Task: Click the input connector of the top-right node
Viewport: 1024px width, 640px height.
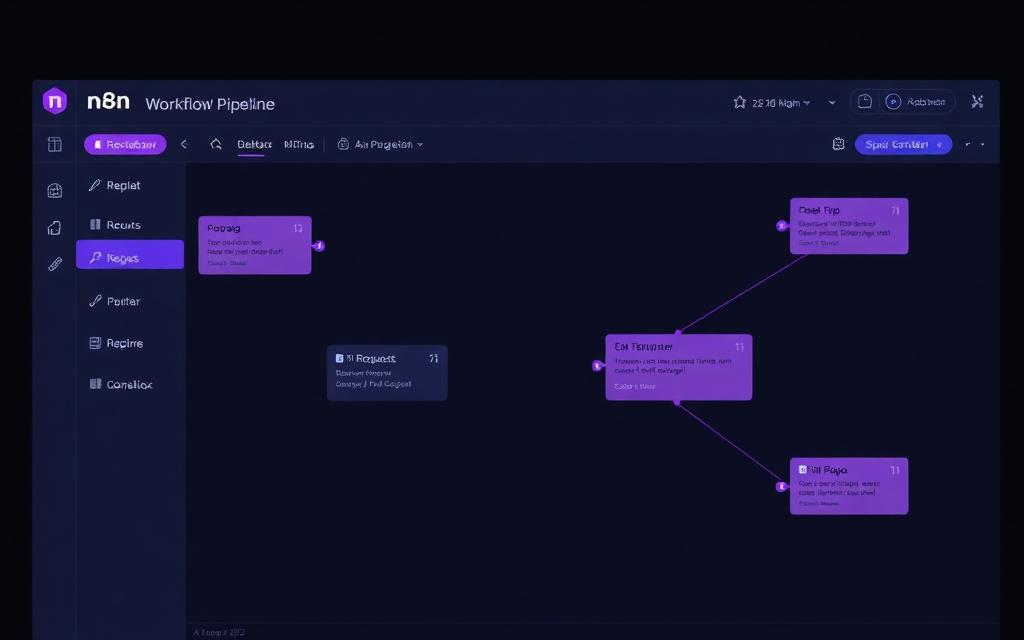Action: [782, 226]
